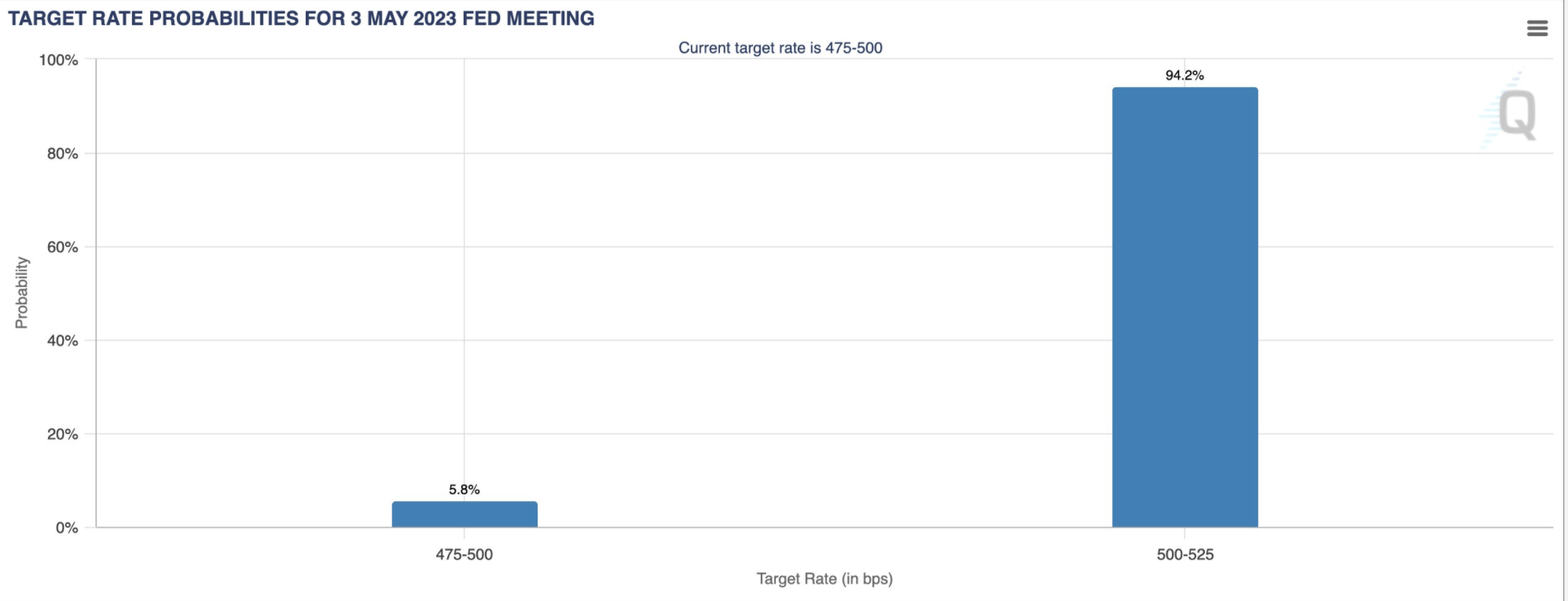Click the 500-525 x-axis category label
Viewport: 1568px width, 601px height.
pyautogui.click(x=1184, y=555)
